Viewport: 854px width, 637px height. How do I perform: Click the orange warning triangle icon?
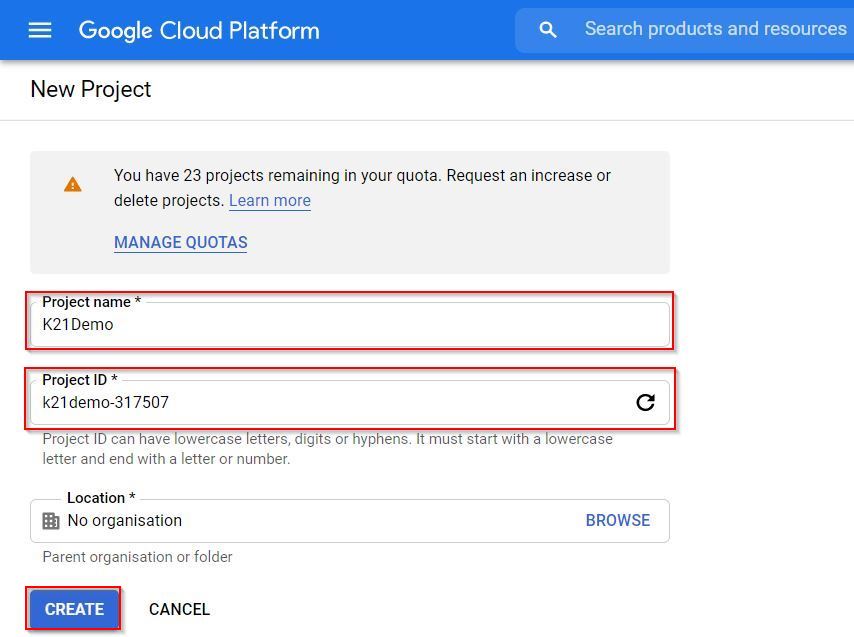point(73,185)
